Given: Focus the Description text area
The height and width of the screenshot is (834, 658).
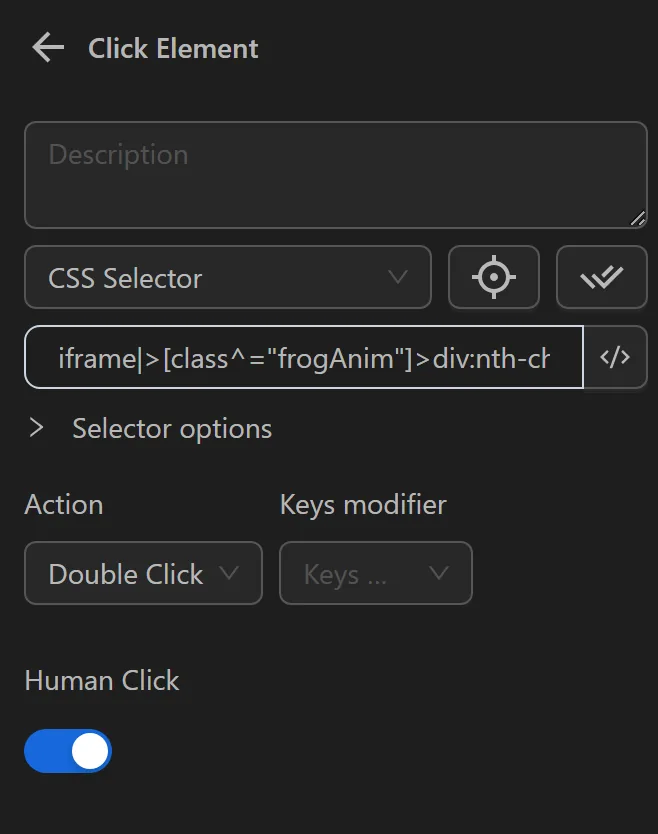Looking at the screenshot, I should [x=335, y=175].
